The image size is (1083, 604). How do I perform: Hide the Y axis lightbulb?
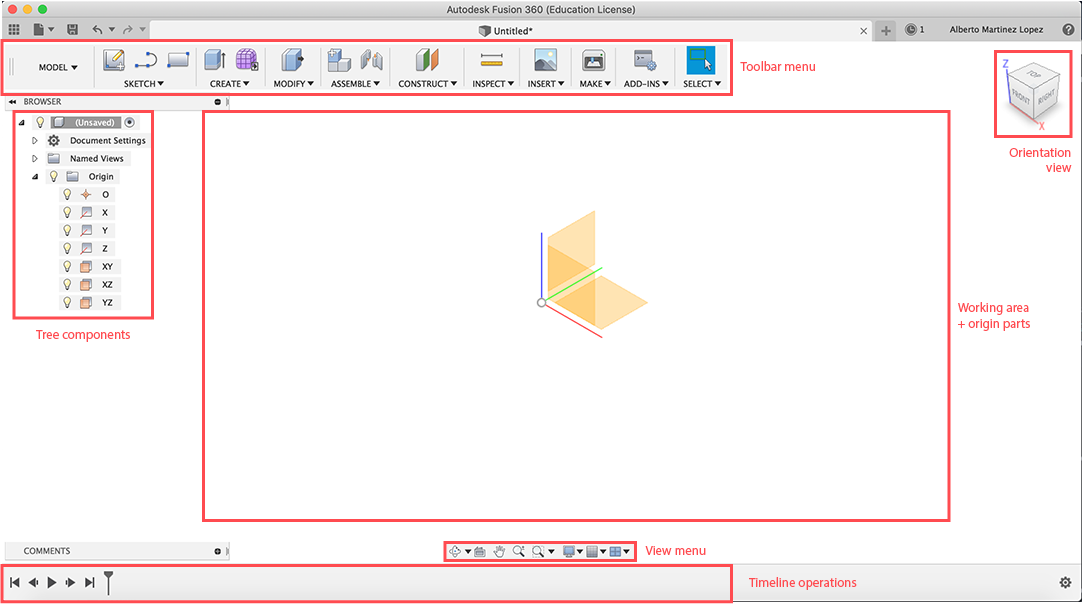67,230
